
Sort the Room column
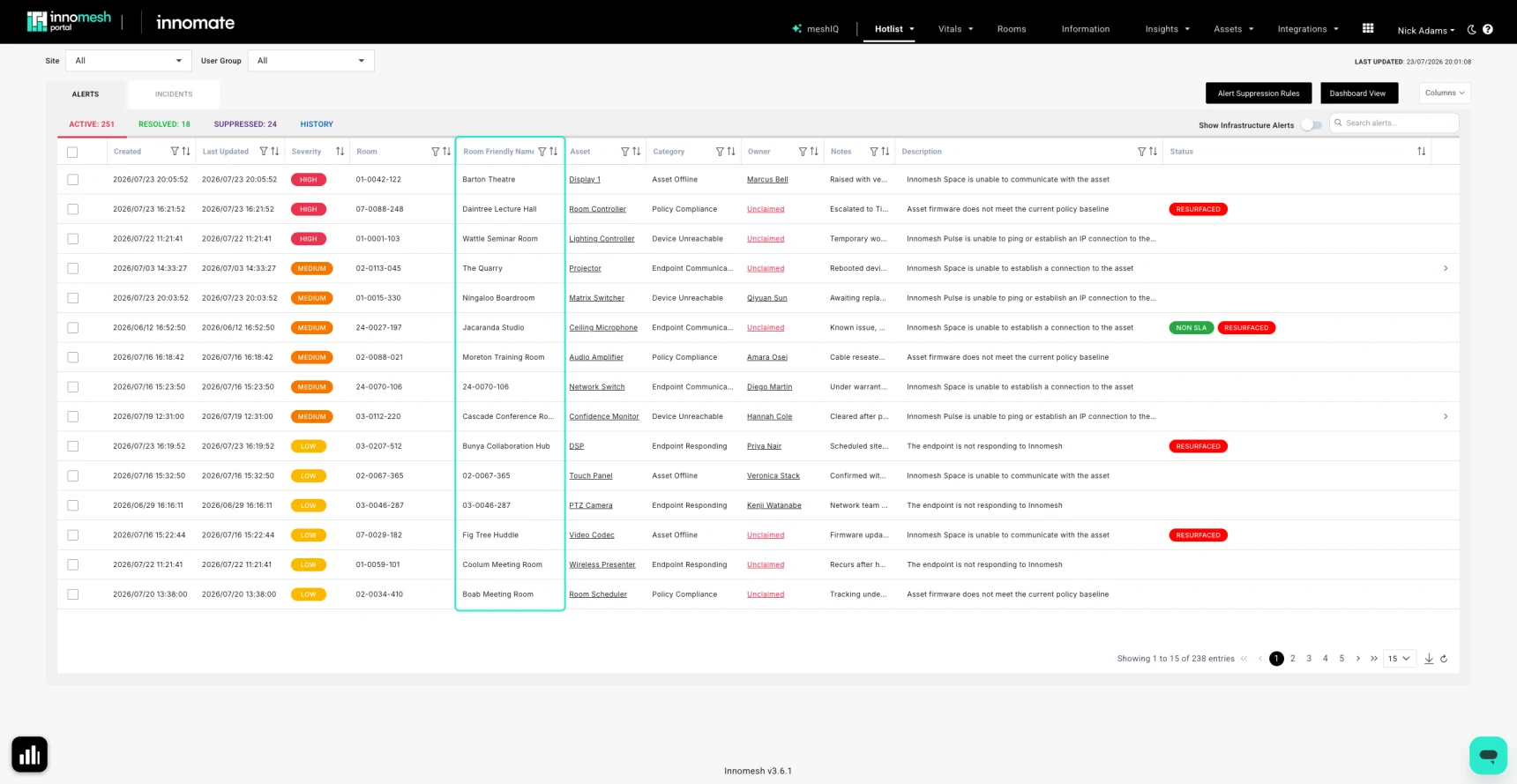447,152
